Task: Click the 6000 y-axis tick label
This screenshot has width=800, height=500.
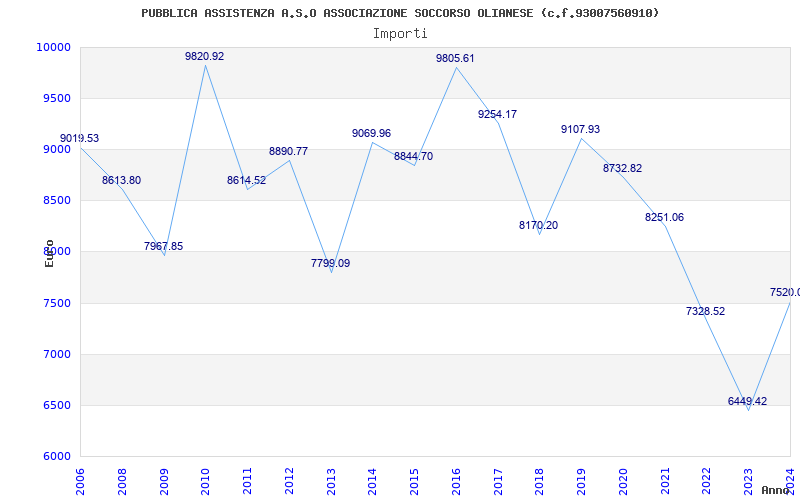Action: click(56, 457)
